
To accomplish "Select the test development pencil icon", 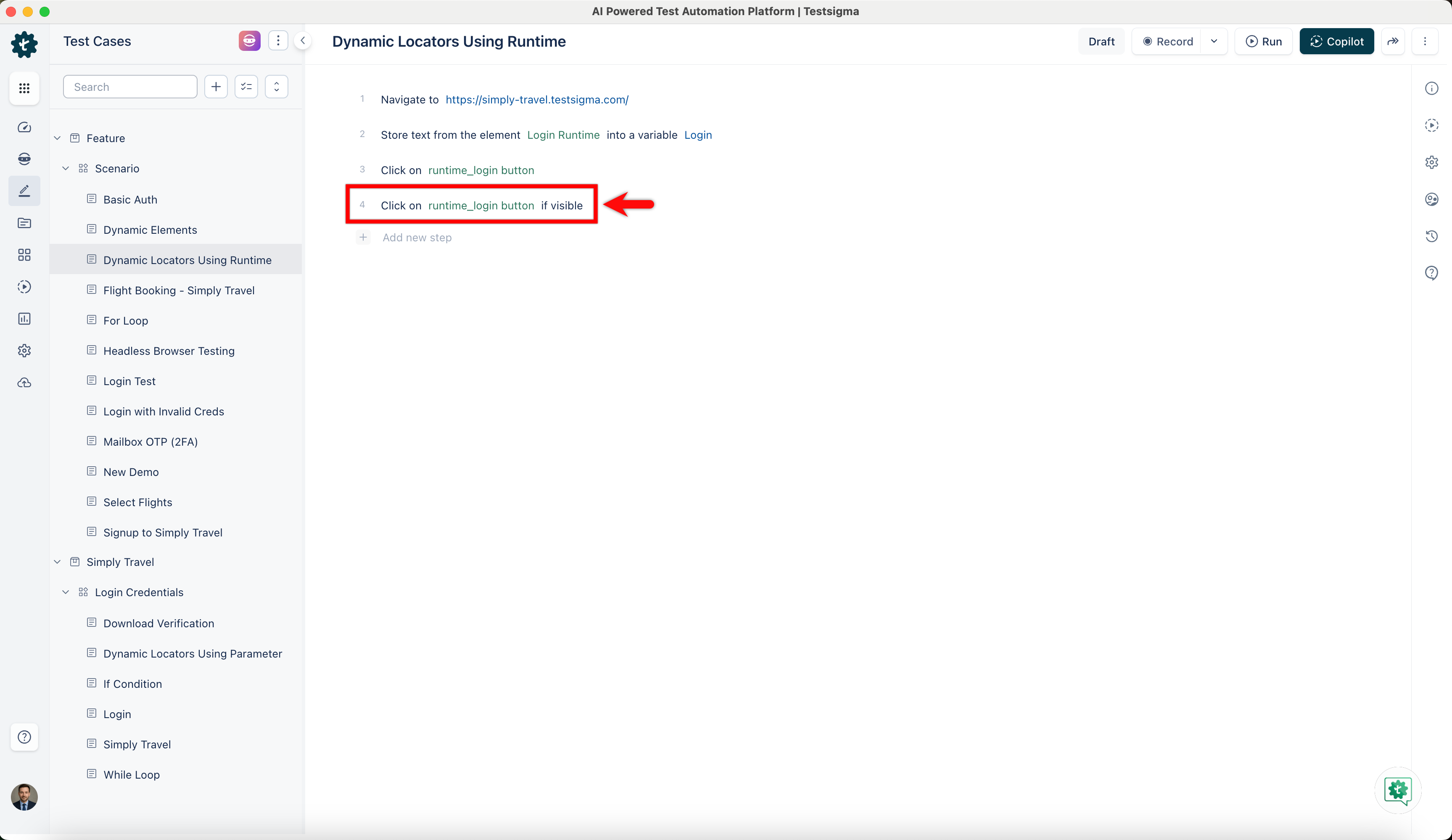I will tap(24, 191).
